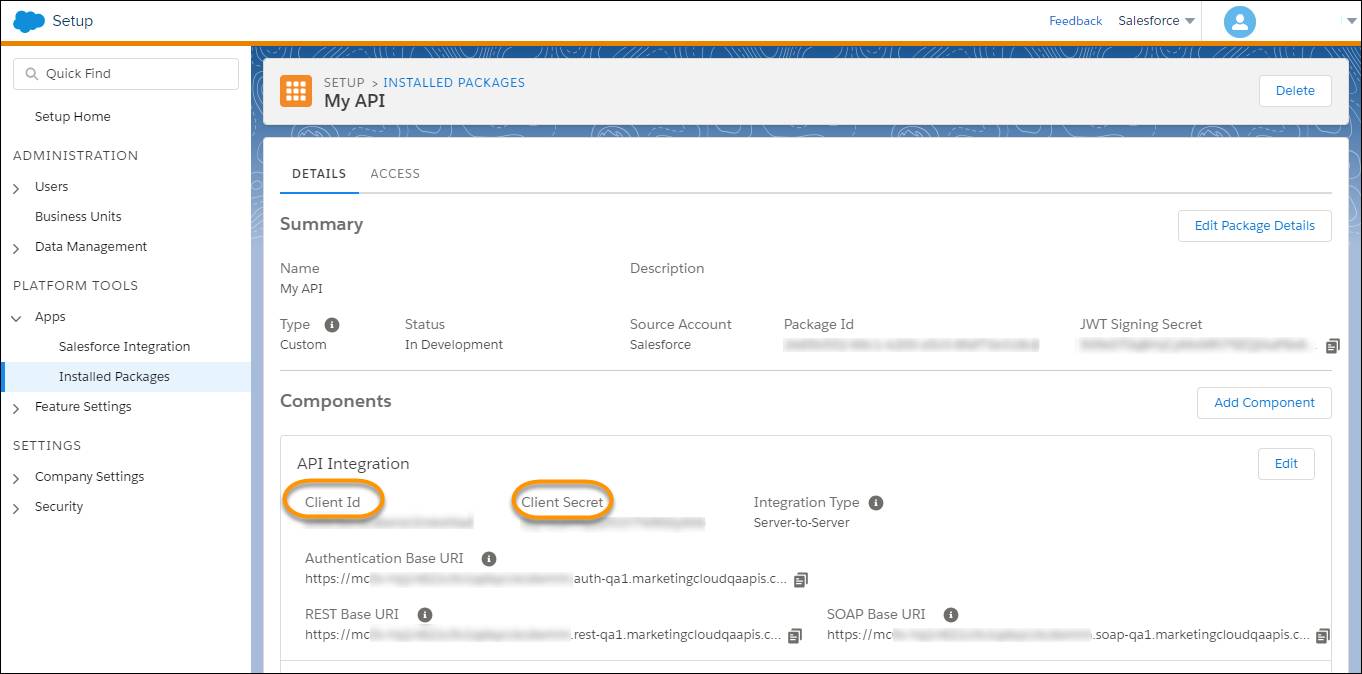Expand the Feature Settings node
Viewport: 1362px width, 674px height.
click(16, 408)
